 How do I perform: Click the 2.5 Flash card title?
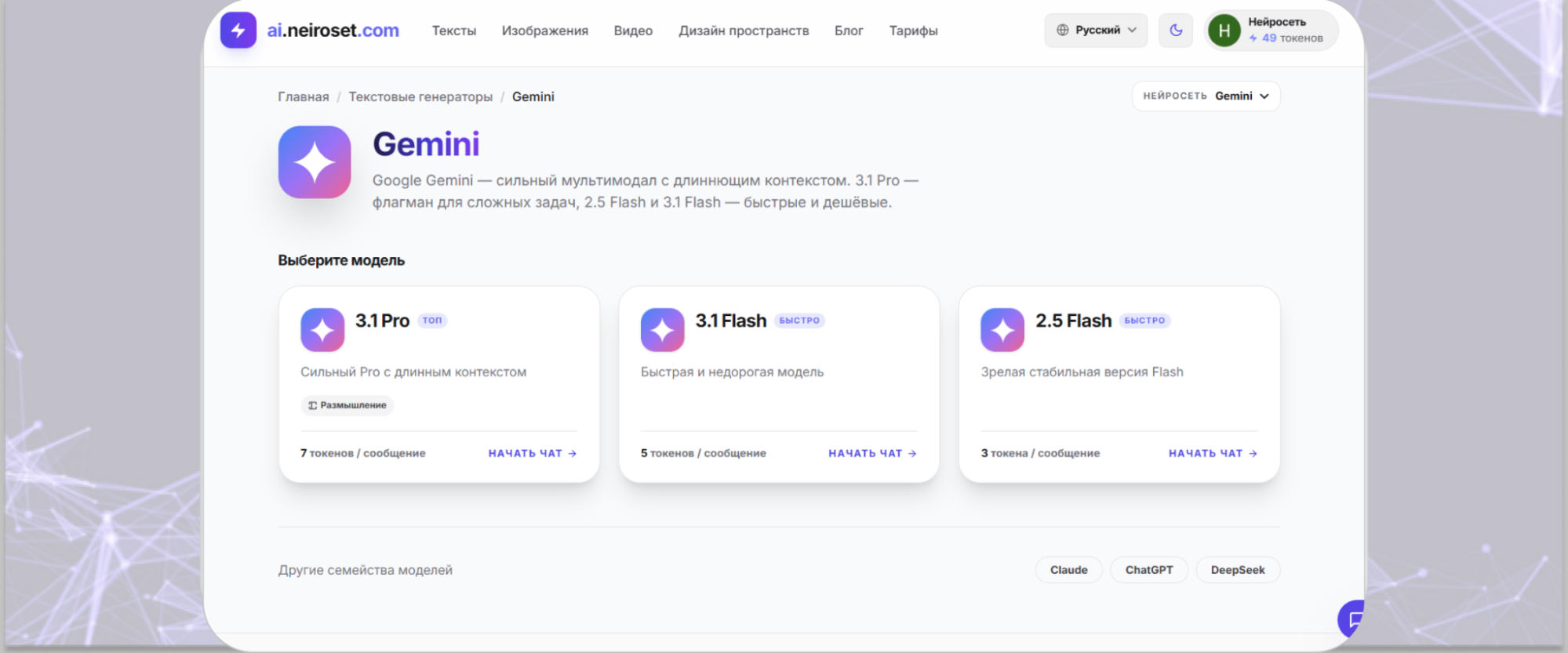[x=1074, y=321]
